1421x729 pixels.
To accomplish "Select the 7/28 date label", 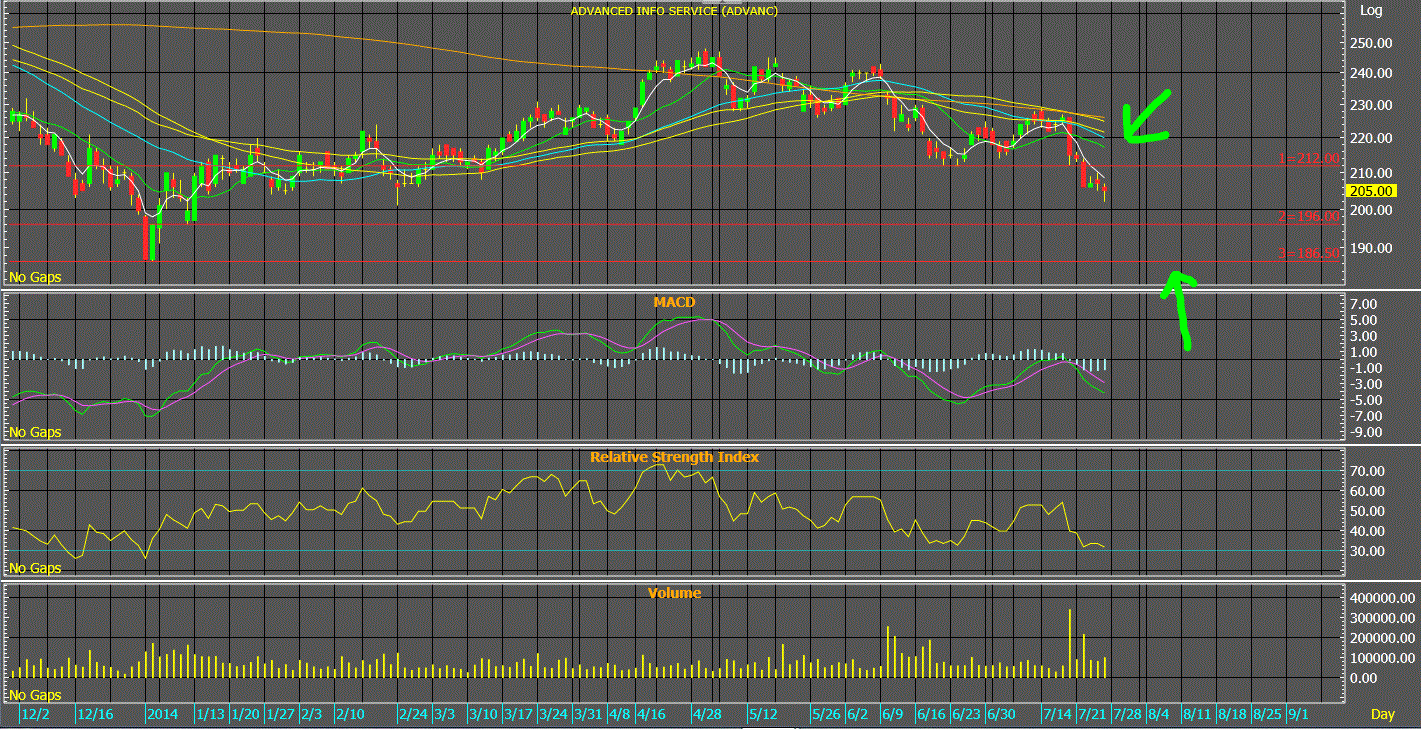I will coord(1128,715).
